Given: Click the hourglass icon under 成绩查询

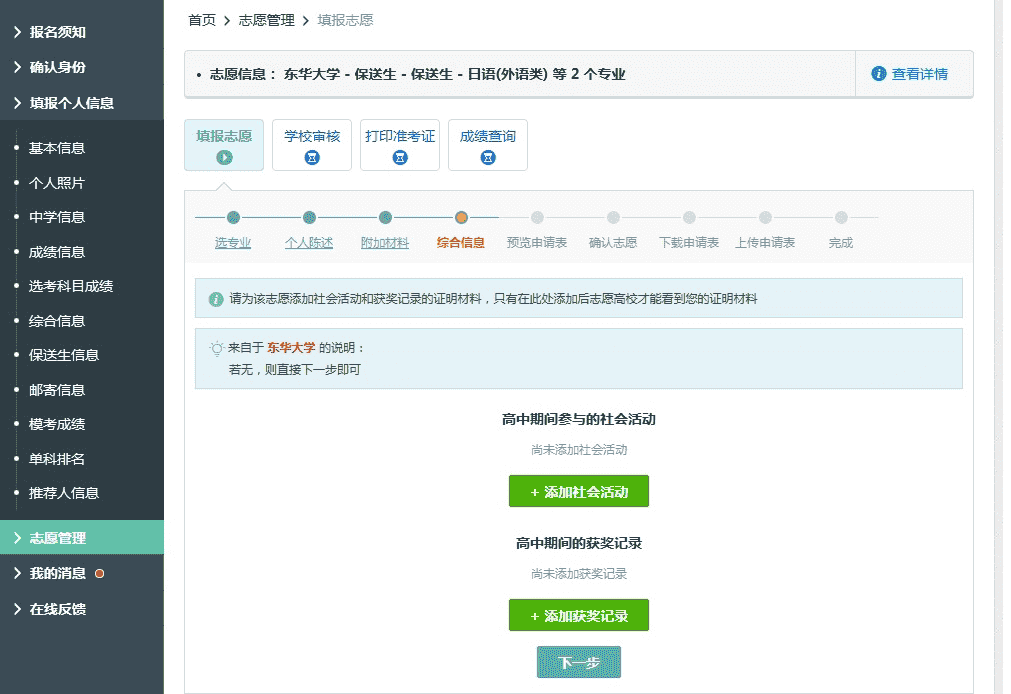Looking at the screenshot, I should point(488,157).
